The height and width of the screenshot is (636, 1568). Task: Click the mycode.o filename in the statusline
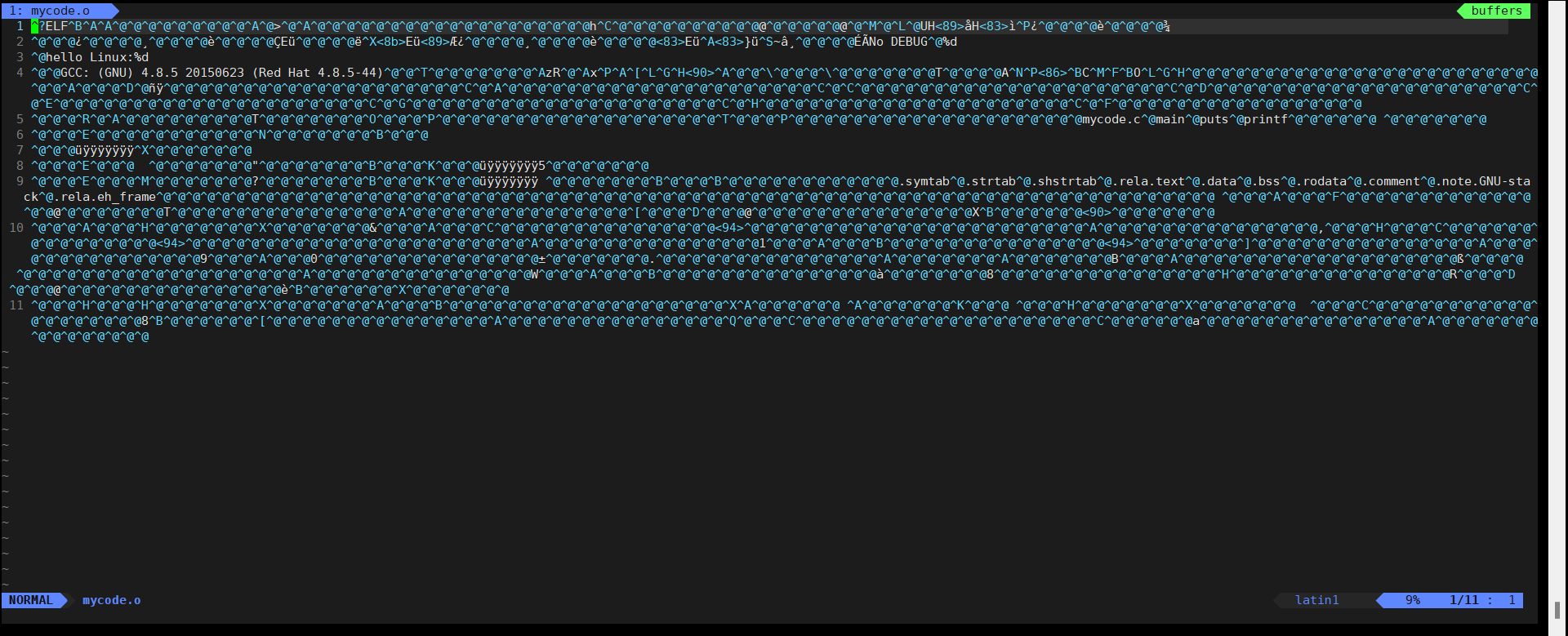click(x=111, y=600)
